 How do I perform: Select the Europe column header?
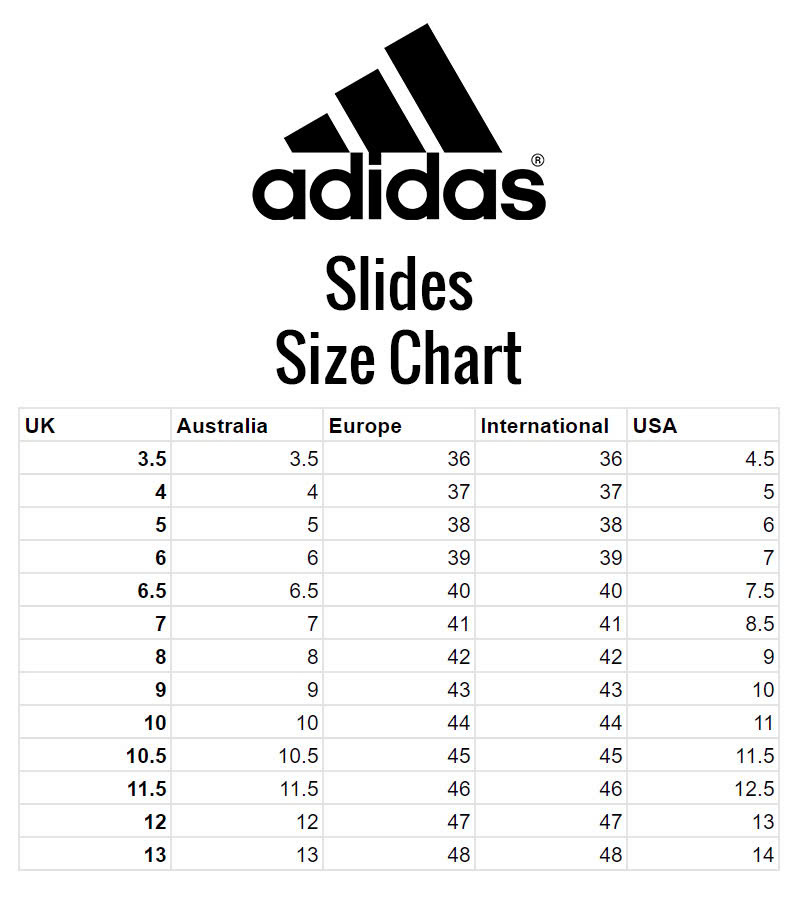pyautogui.click(x=399, y=426)
